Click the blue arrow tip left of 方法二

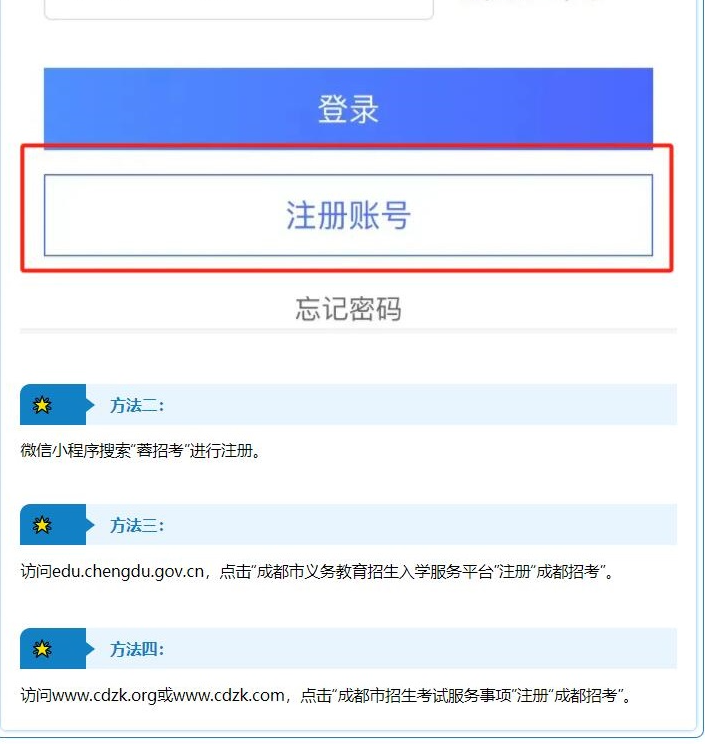click(90, 405)
